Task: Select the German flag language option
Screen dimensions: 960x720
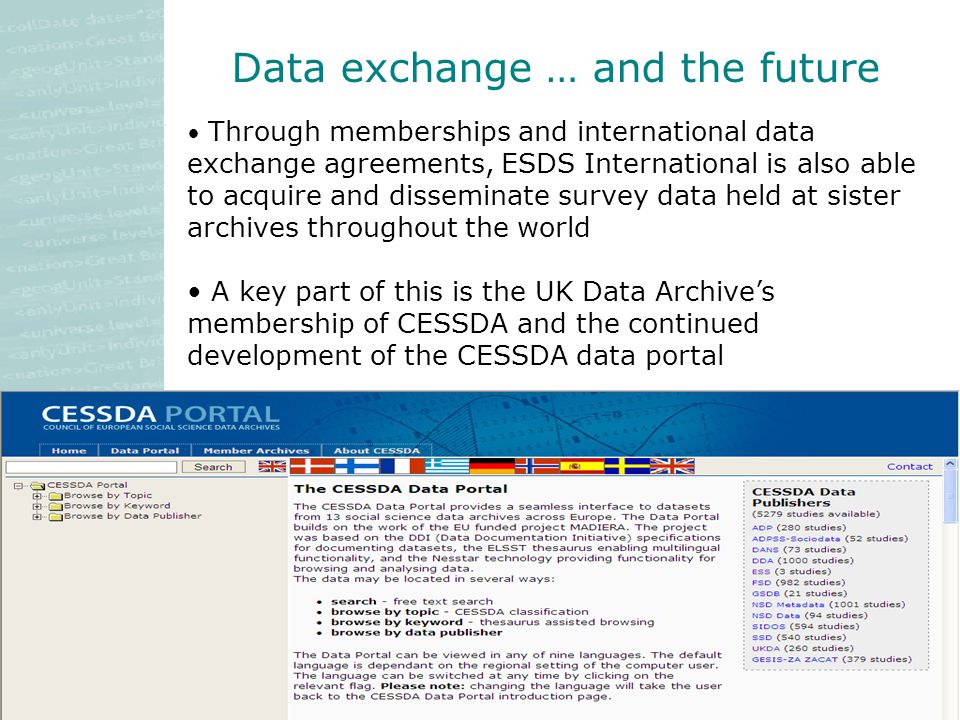Action: pos(492,467)
